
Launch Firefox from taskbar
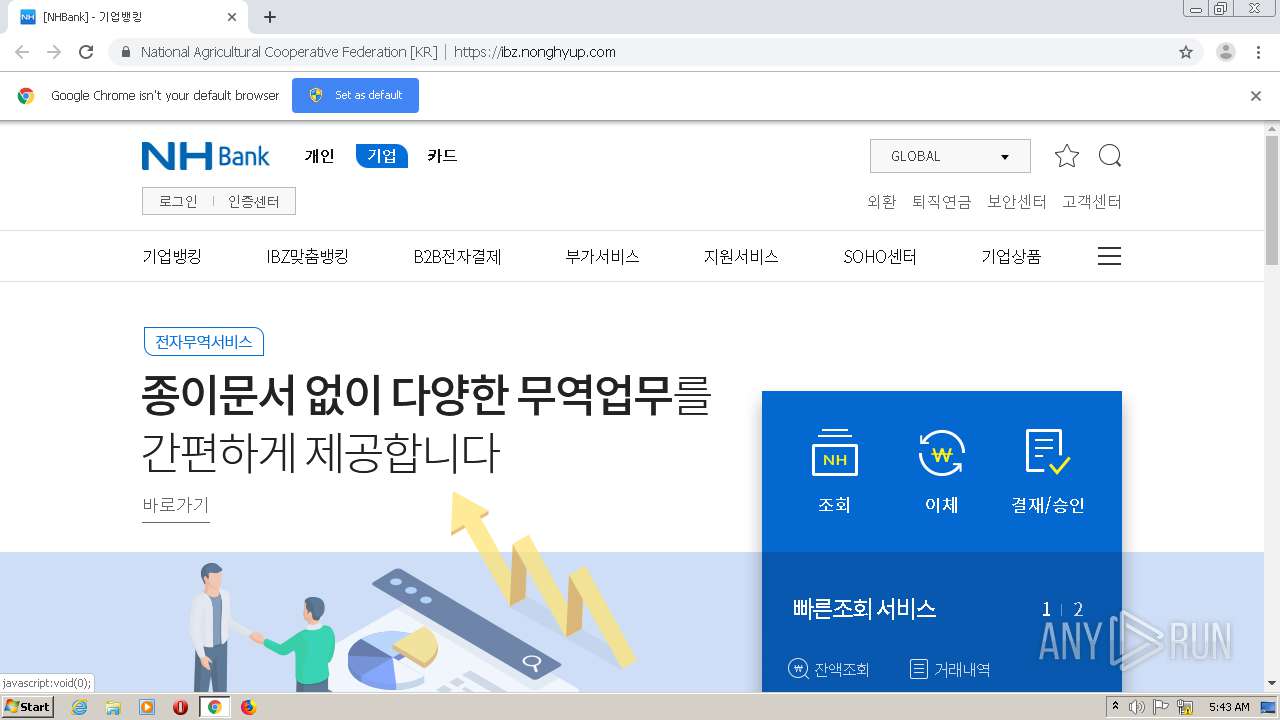248,707
